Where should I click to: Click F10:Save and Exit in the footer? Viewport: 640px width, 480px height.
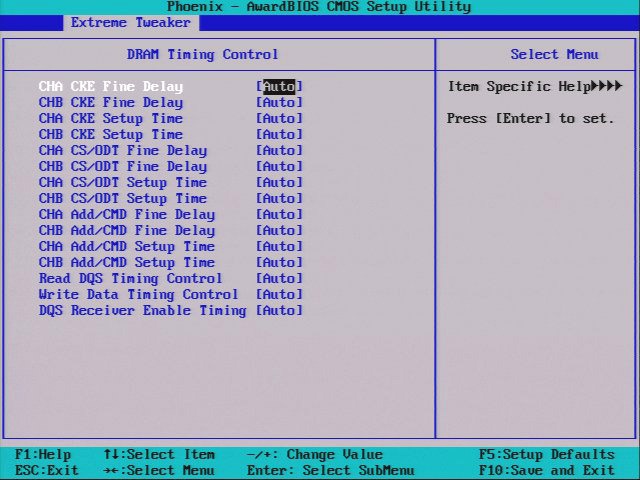pos(547,471)
